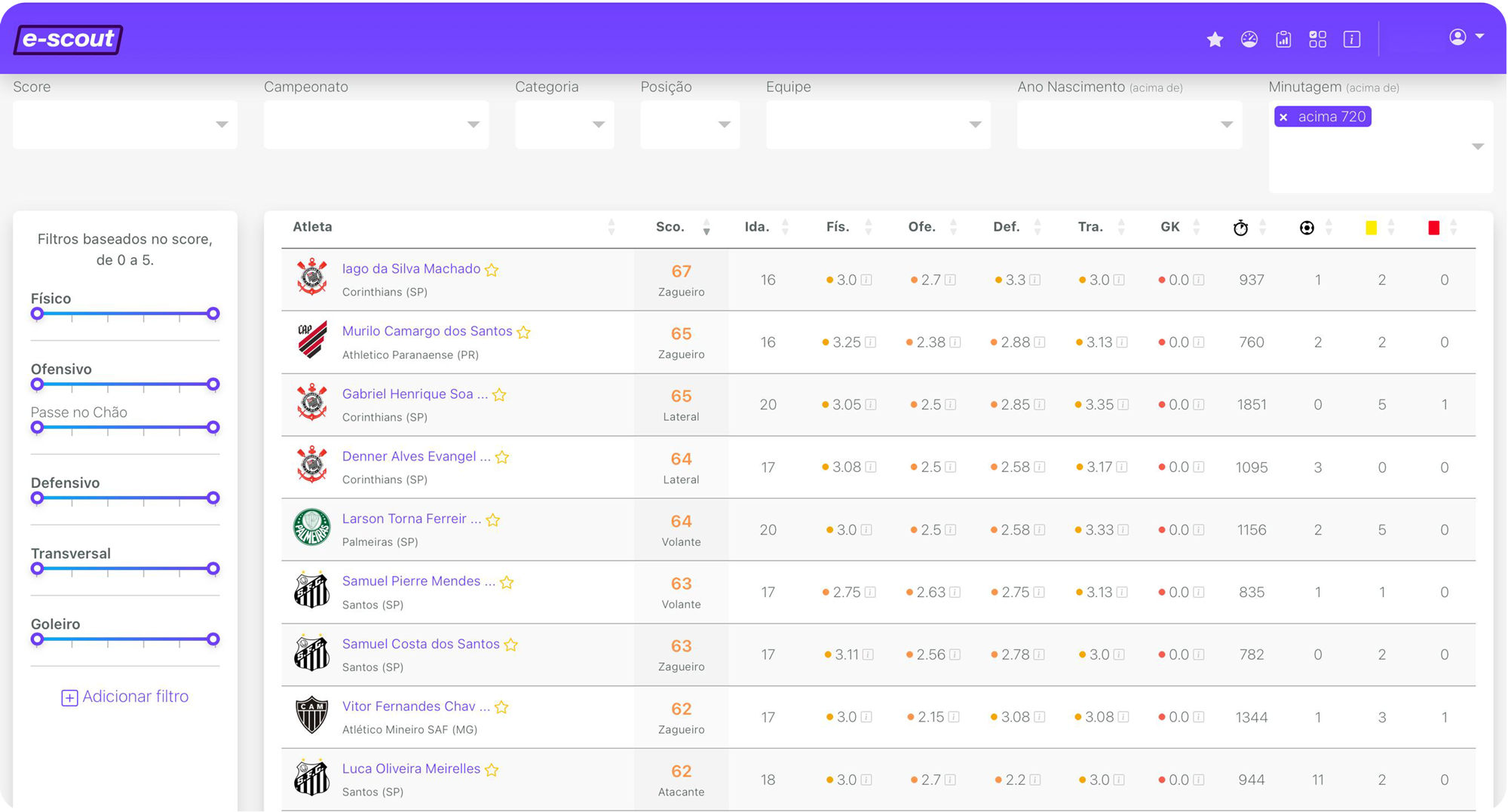Click the info badge beside Murilo's Tra. score

[x=1123, y=342]
